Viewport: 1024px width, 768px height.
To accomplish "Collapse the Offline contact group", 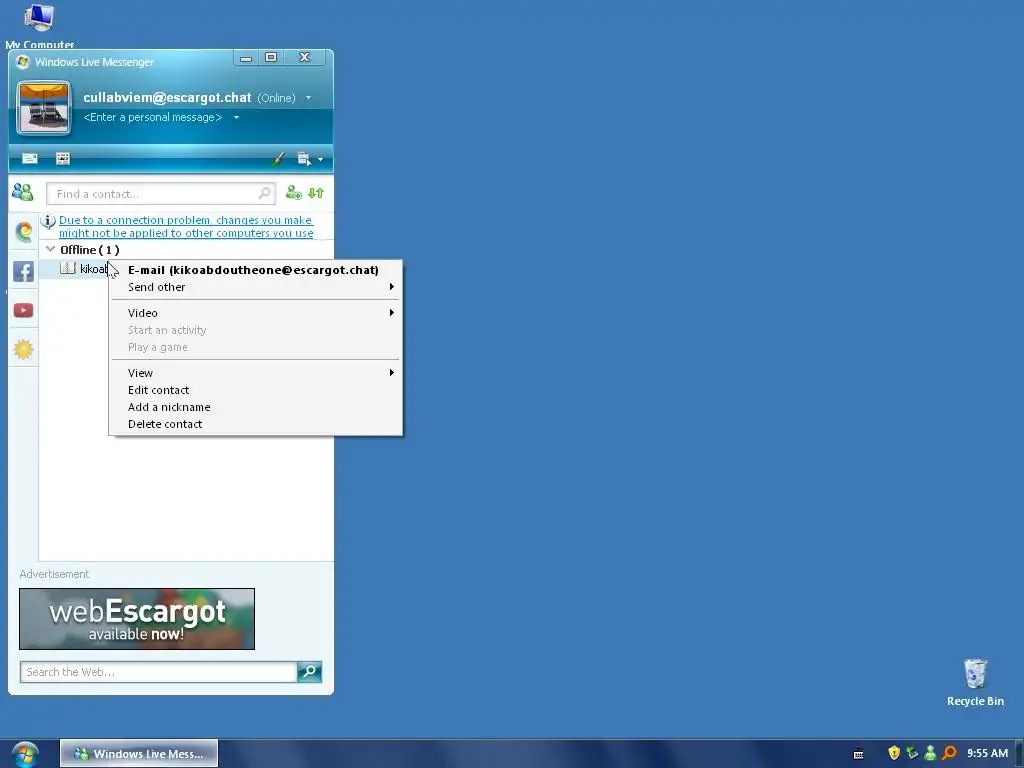I will point(50,249).
